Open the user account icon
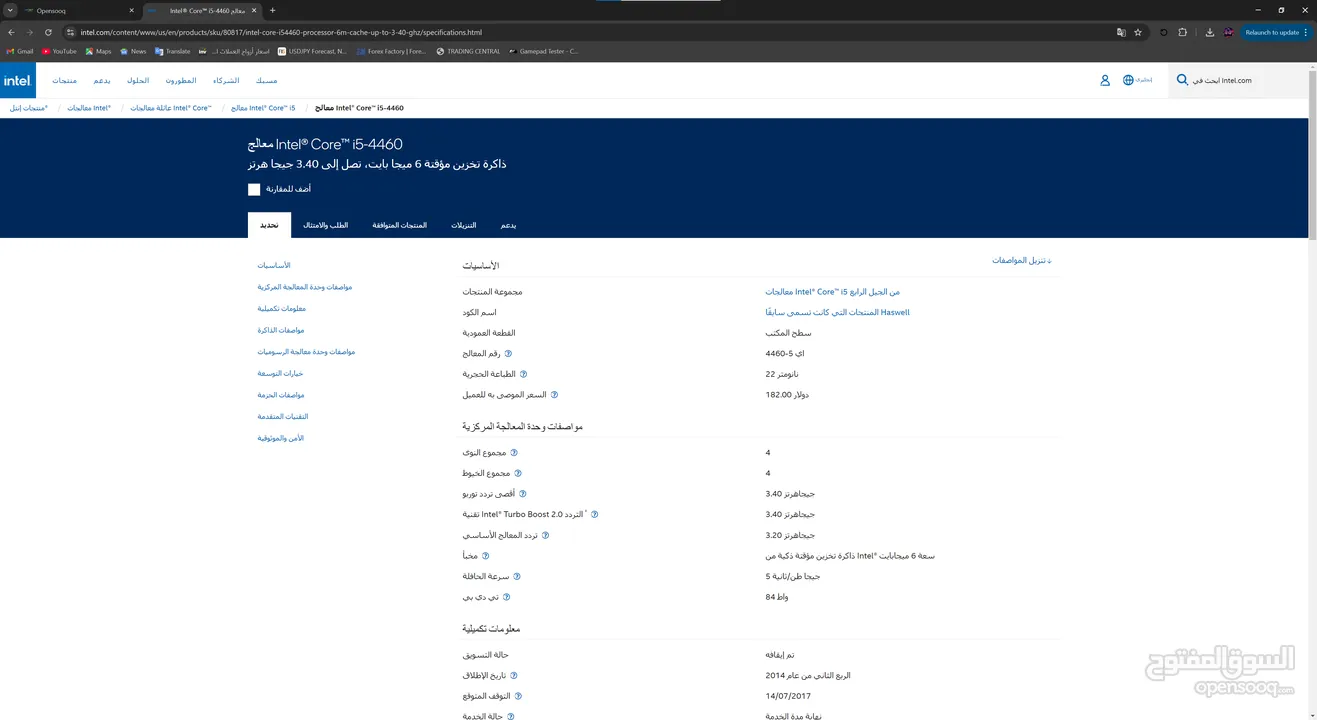The image size is (1317, 720). pyautogui.click(x=1105, y=80)
